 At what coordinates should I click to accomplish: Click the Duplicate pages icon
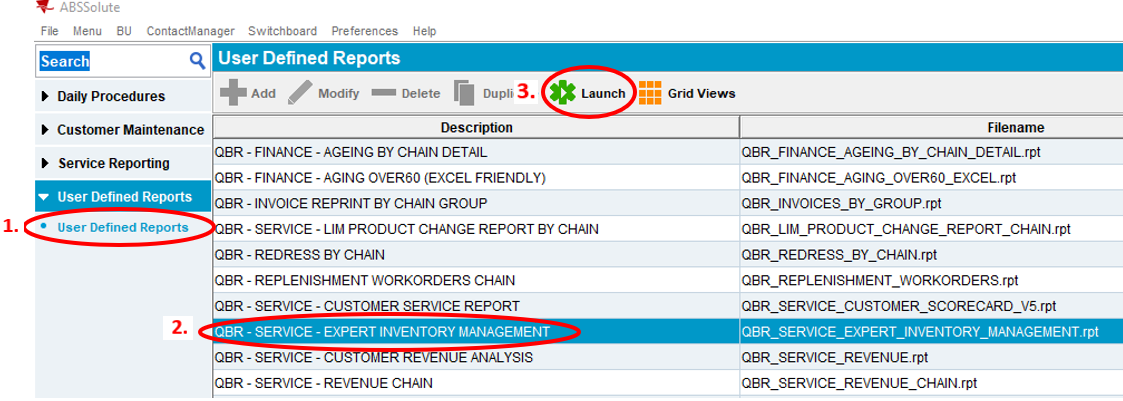tap(465, 93)
